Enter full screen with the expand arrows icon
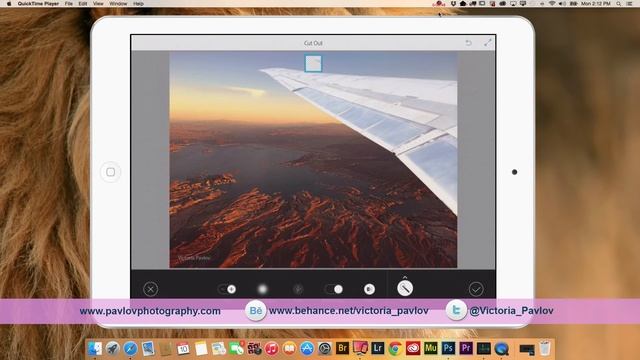 tap(488, 42)
